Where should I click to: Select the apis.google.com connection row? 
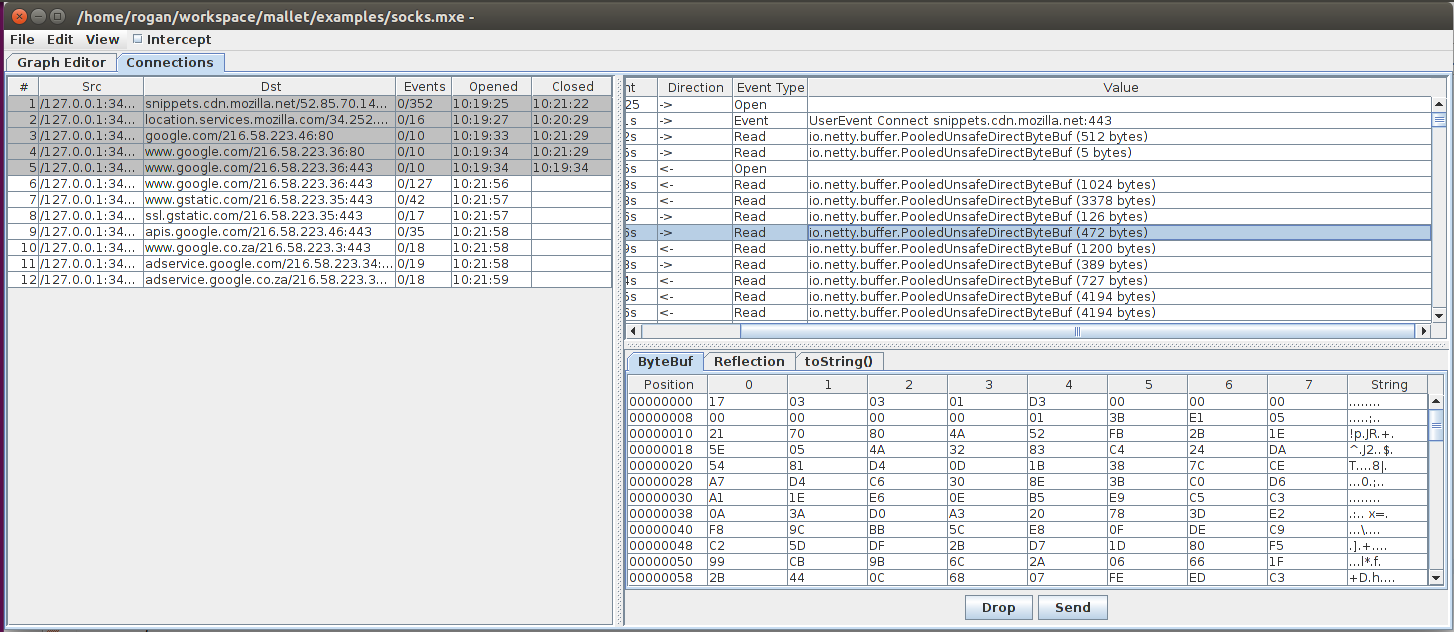[x=270, y=231]
